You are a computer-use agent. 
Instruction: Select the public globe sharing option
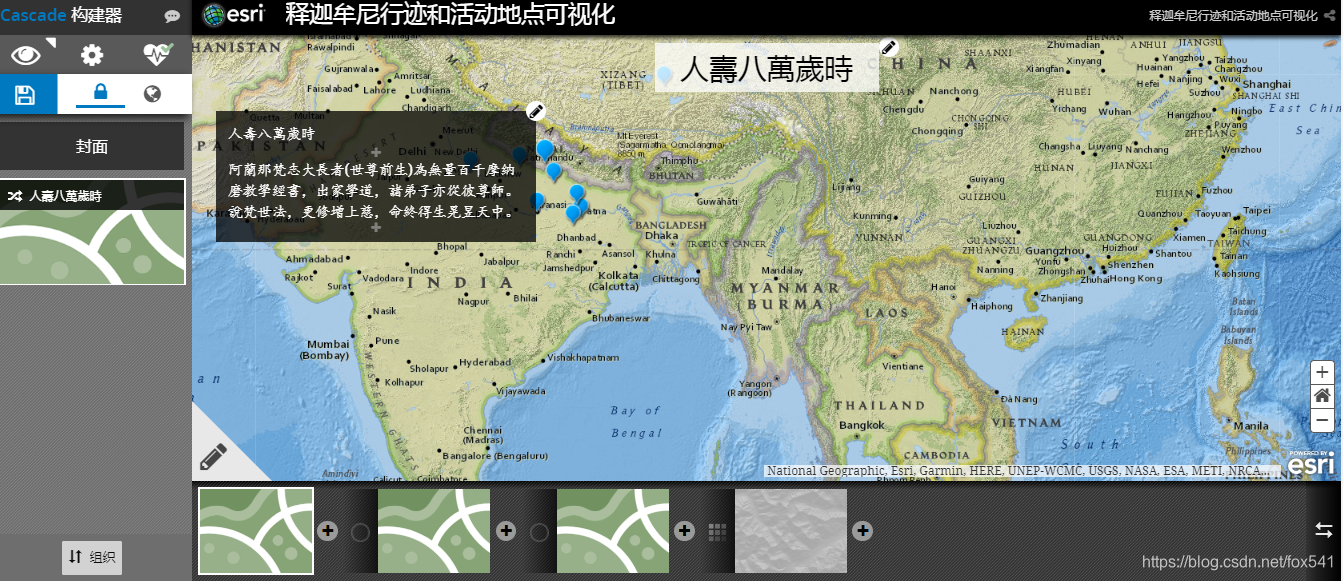(x=153, y=94)
